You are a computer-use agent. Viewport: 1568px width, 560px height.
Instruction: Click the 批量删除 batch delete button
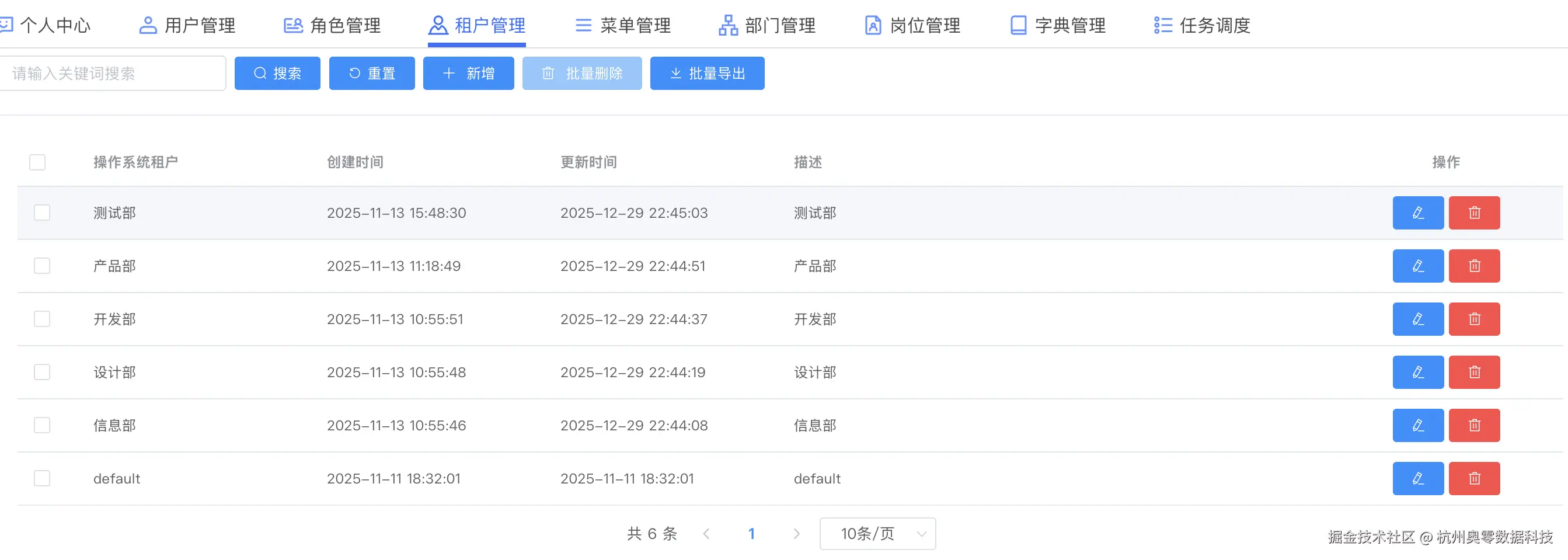582,74
